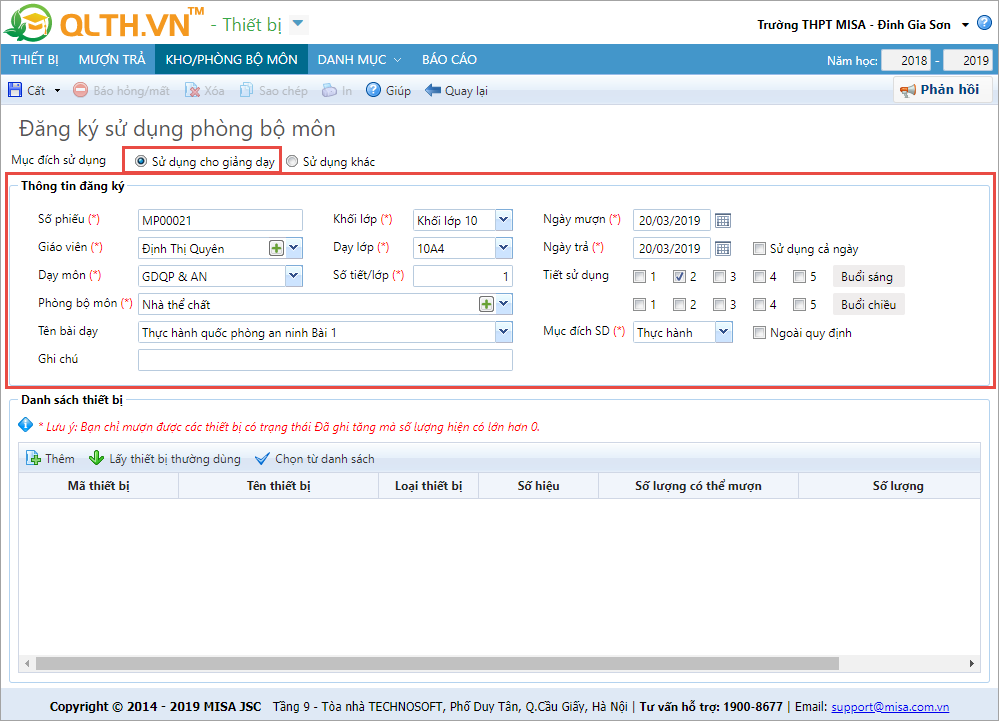Select Sử dụng cho giảng dạy radio
The height and width of the screenshot is (721, 999).
pyautogui.click(x=141, y=161)
